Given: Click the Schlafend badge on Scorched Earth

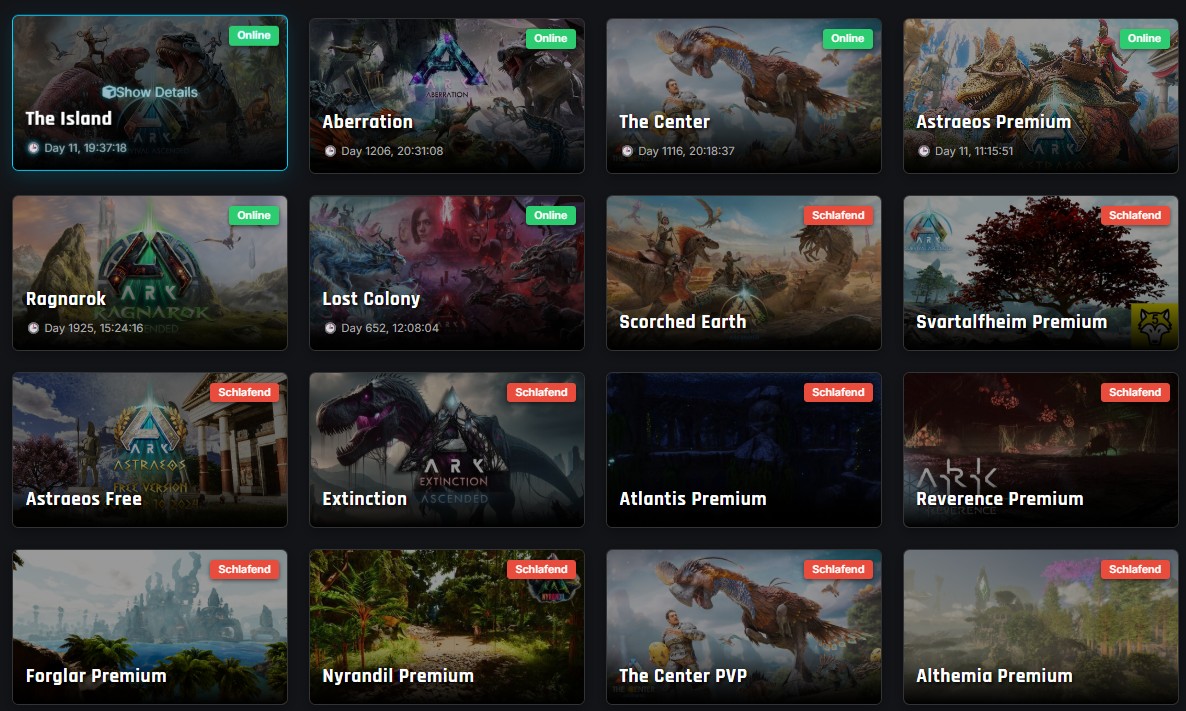Looking at the screenshot, I should (838, 216).
